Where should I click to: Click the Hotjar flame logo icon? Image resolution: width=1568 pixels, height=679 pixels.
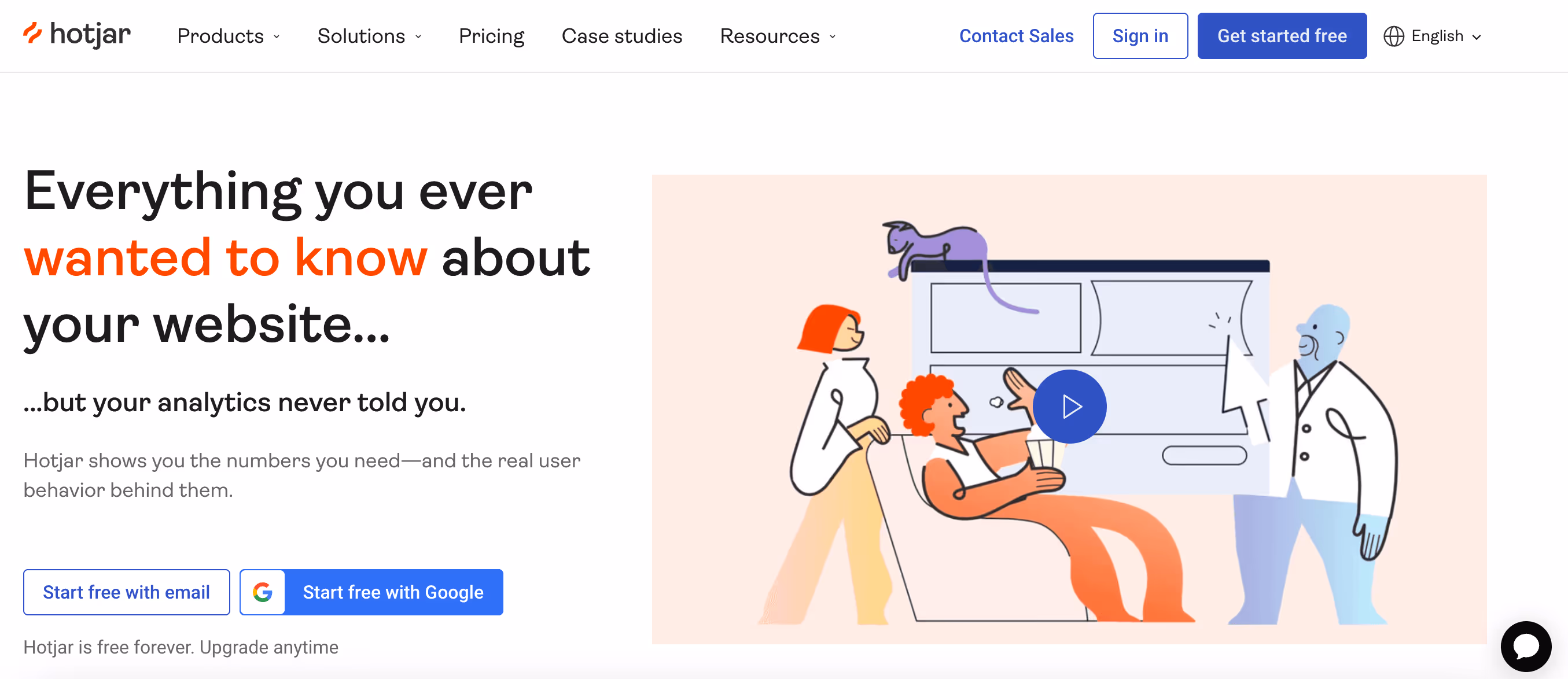point(32,33)
